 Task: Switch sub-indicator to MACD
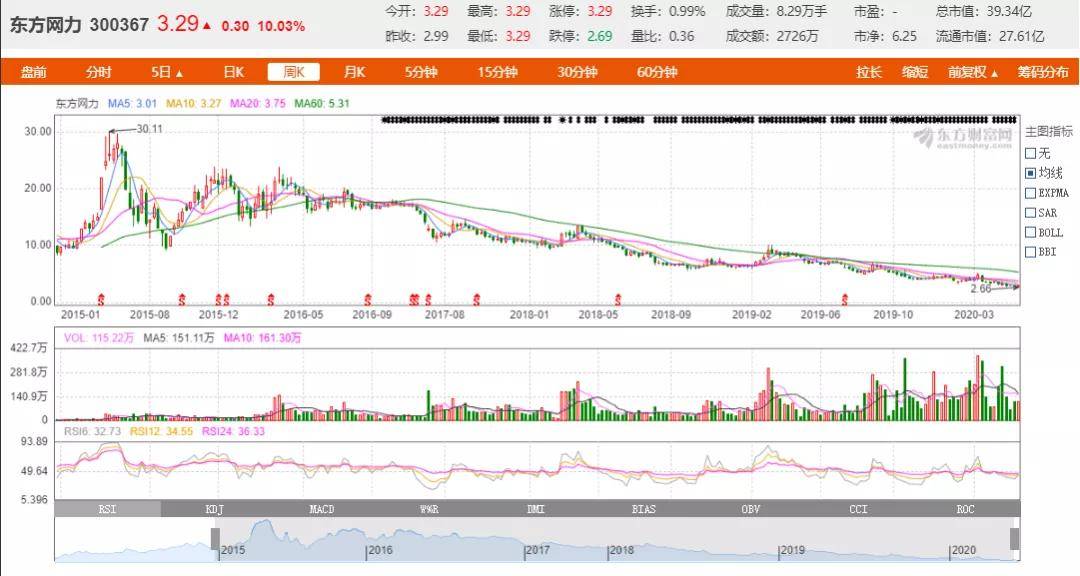tap(322, 509)
